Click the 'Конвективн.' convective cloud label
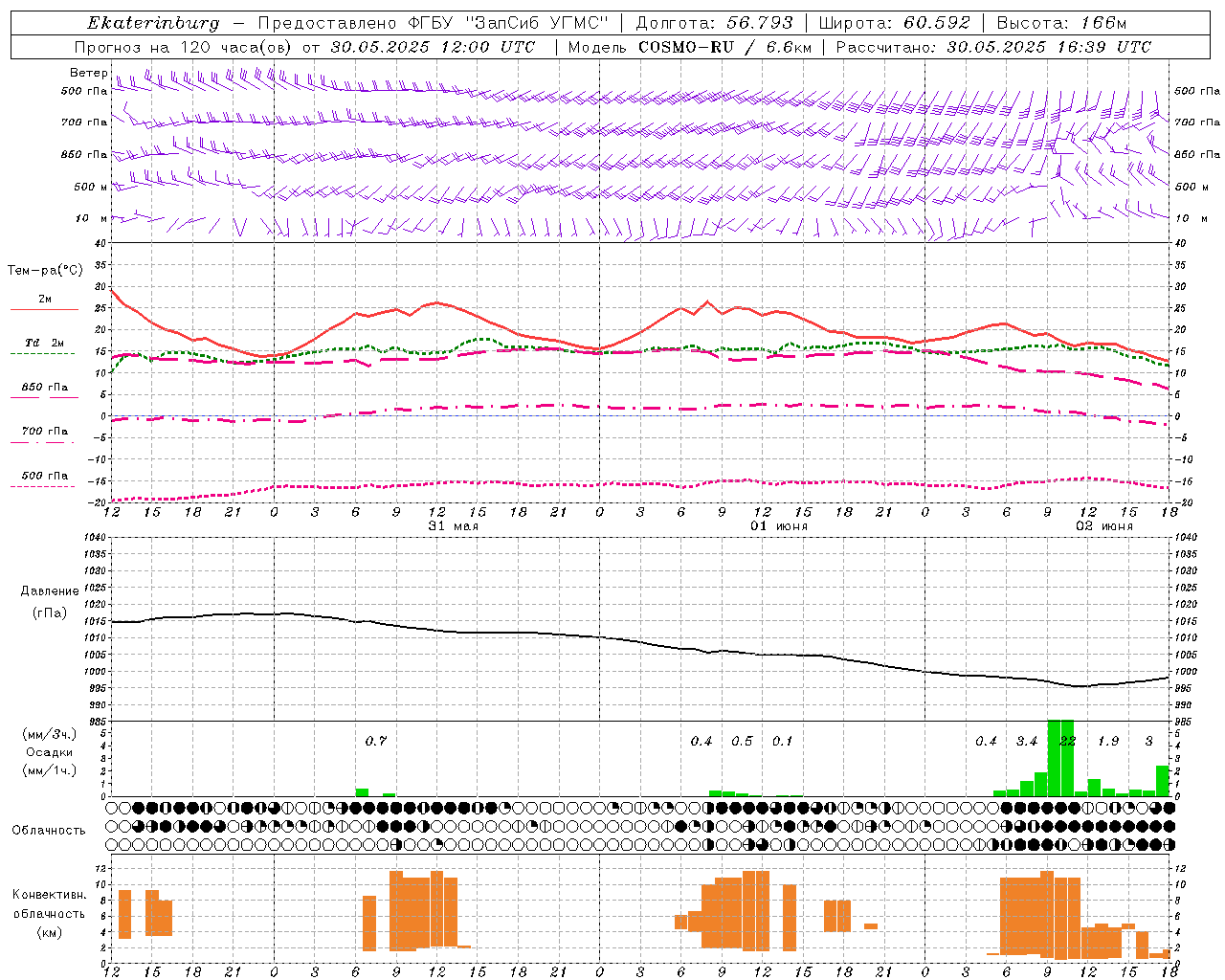1225x980 pixels. click(50, 895)
